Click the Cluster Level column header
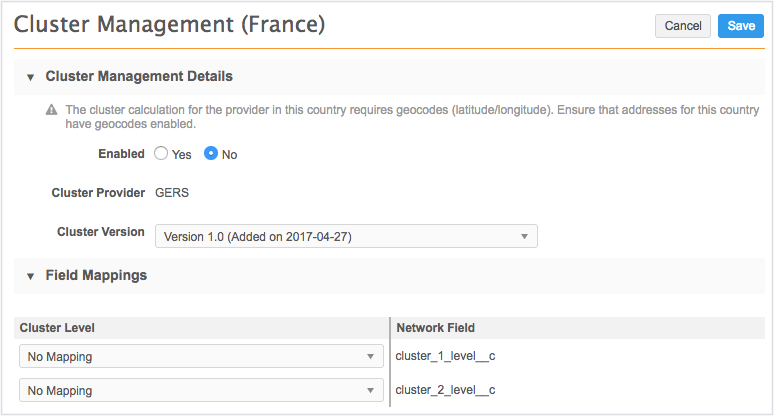This screenshot has width=775, height=416. [x=57, y=328]
